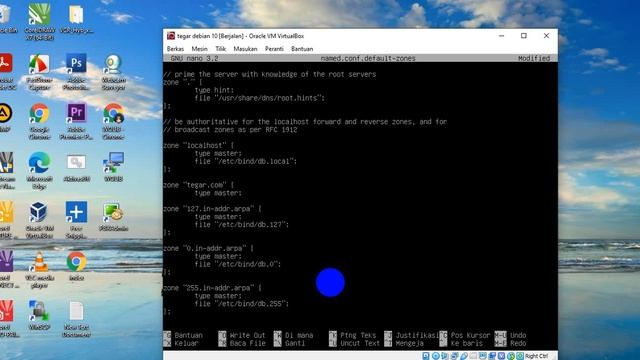The image size is (640, 360).
Task: Open the Mesin menu
Action: [x=199, y=49]
